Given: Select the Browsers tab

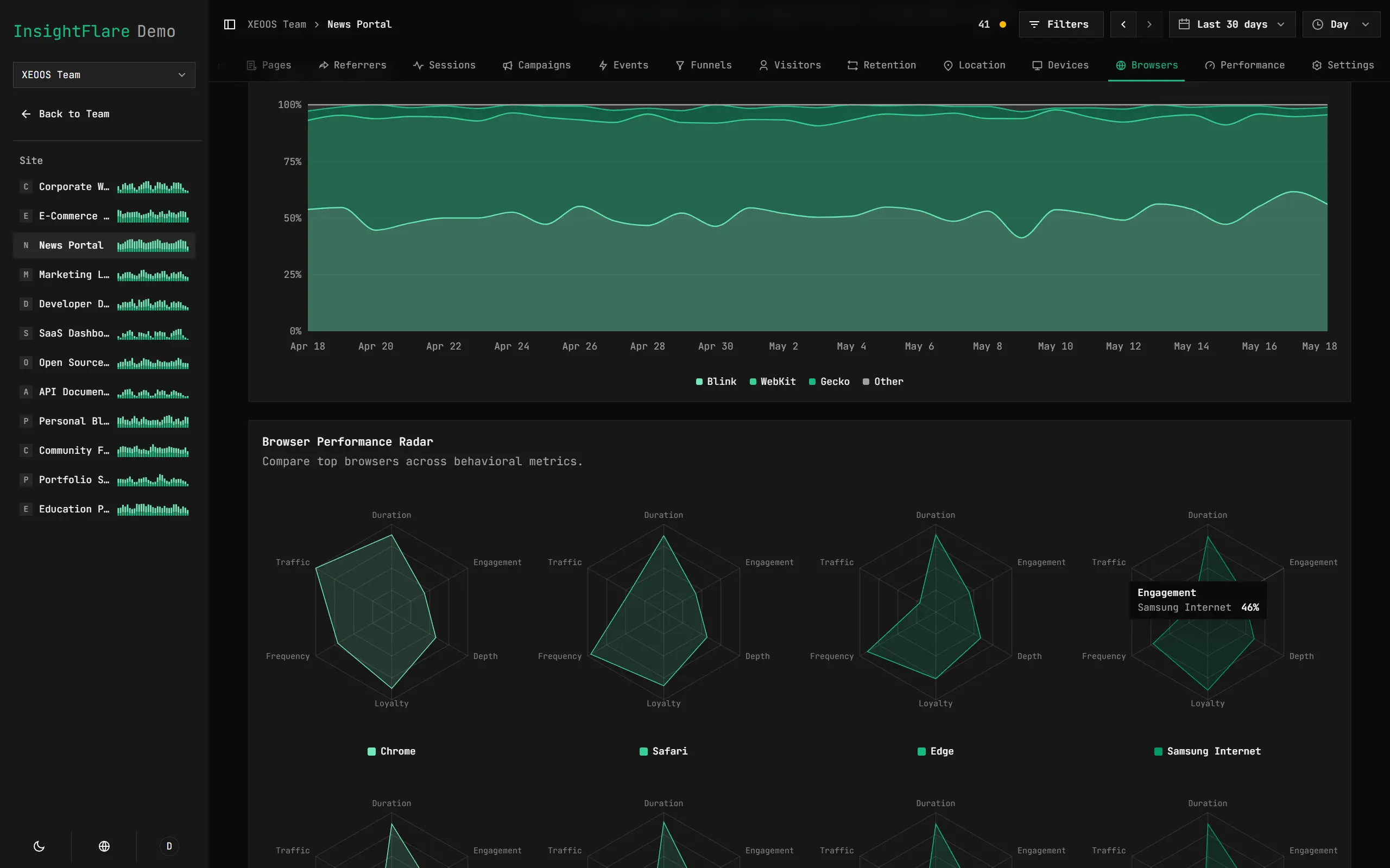Looking at the screenshot, I should 1147,66.
